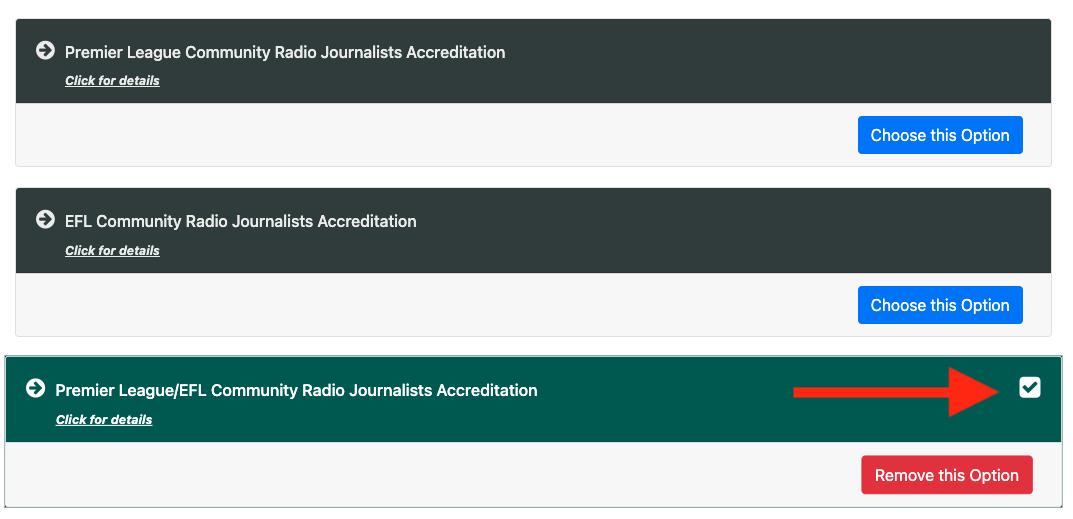Toggle the checked box on Premier League/EFL option
The width and height of the screenshot is (1073, 519).
point(1029,388)
